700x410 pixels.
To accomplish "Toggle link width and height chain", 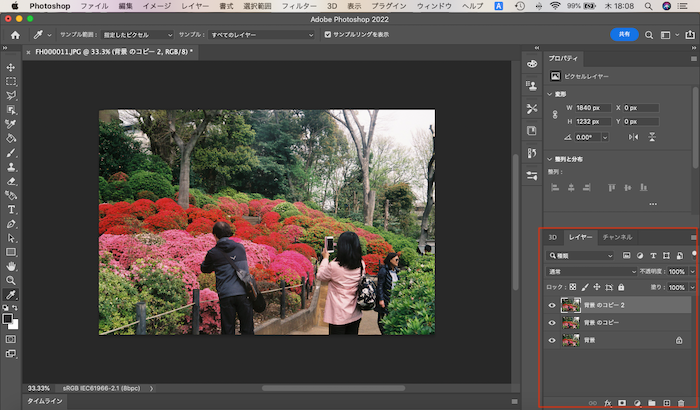I will [x=555, y=114].
